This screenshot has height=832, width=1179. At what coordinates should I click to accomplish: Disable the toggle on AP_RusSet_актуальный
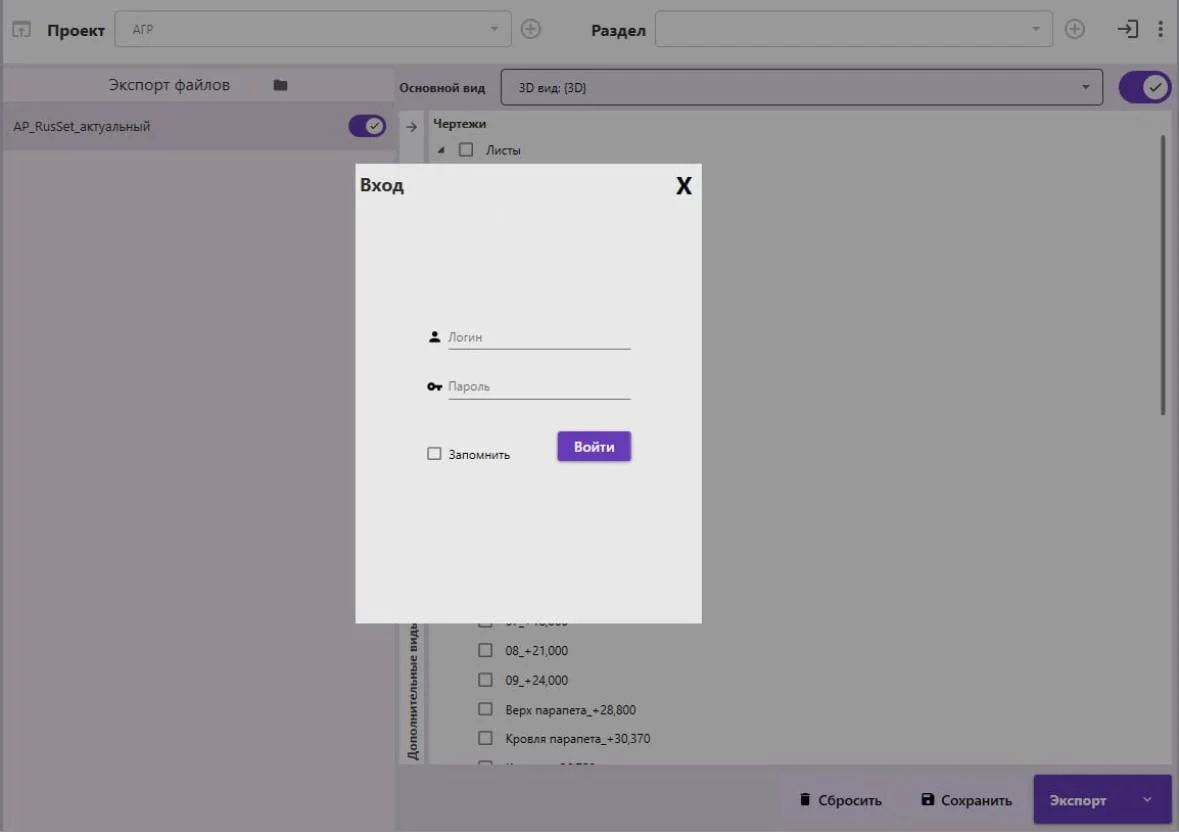[365, 127]
